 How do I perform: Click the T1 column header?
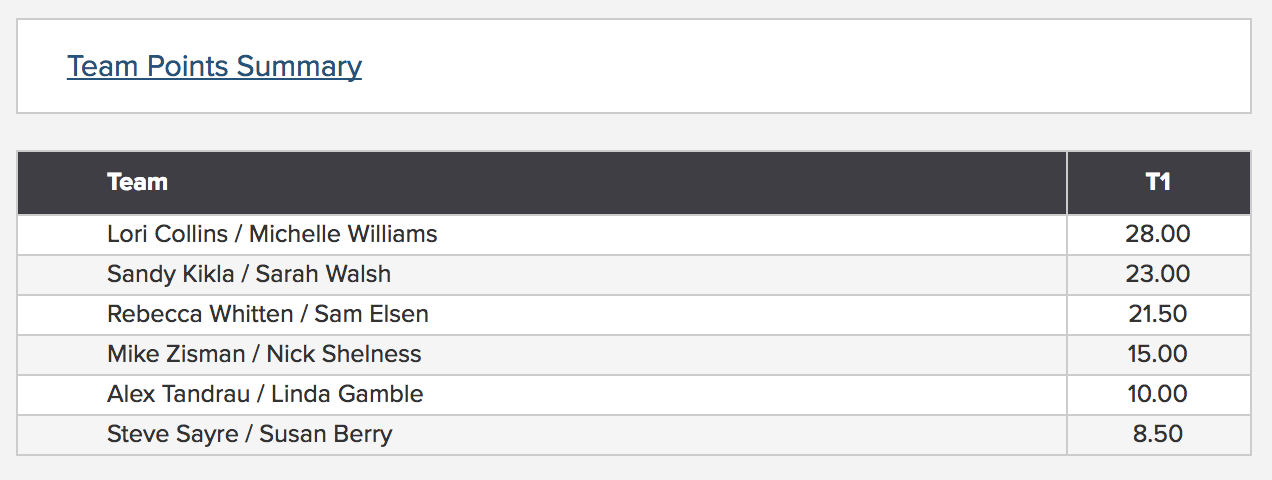tap(1158, 182)
